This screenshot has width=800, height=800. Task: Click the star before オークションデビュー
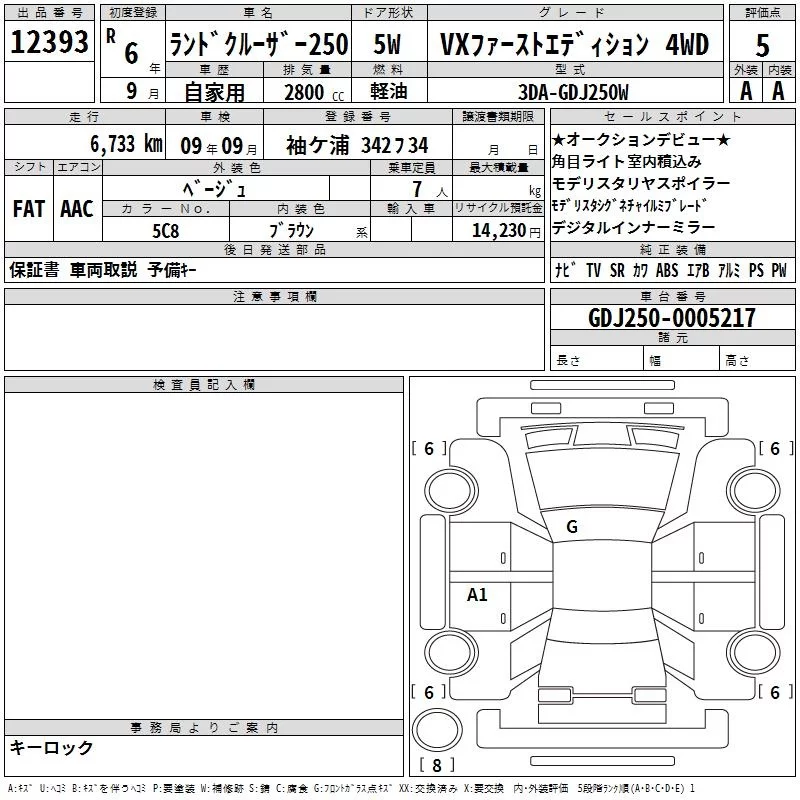pos(559,139)
